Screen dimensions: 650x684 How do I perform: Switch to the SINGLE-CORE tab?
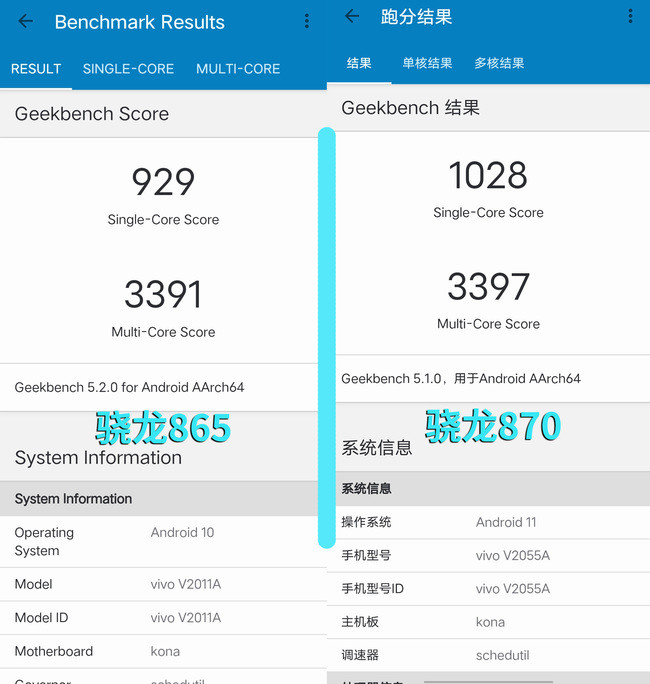[x=128, y=69]
